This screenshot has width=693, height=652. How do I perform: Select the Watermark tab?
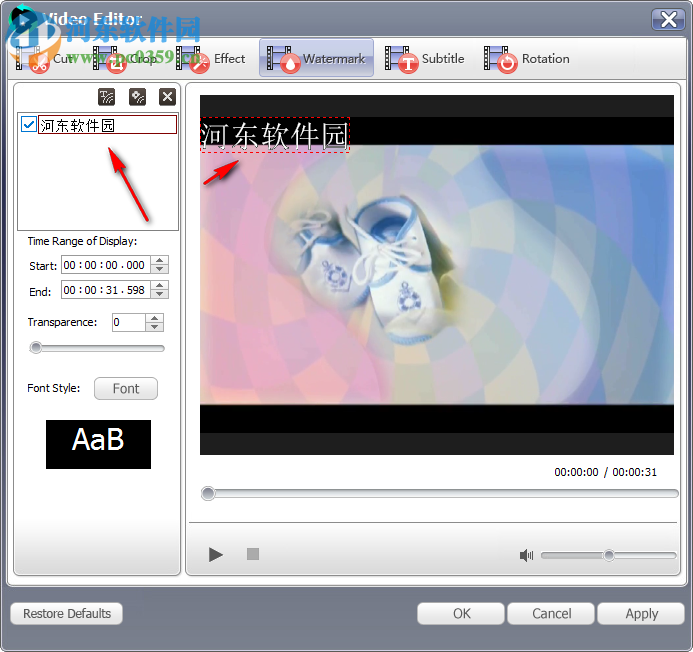click(316, 58)
